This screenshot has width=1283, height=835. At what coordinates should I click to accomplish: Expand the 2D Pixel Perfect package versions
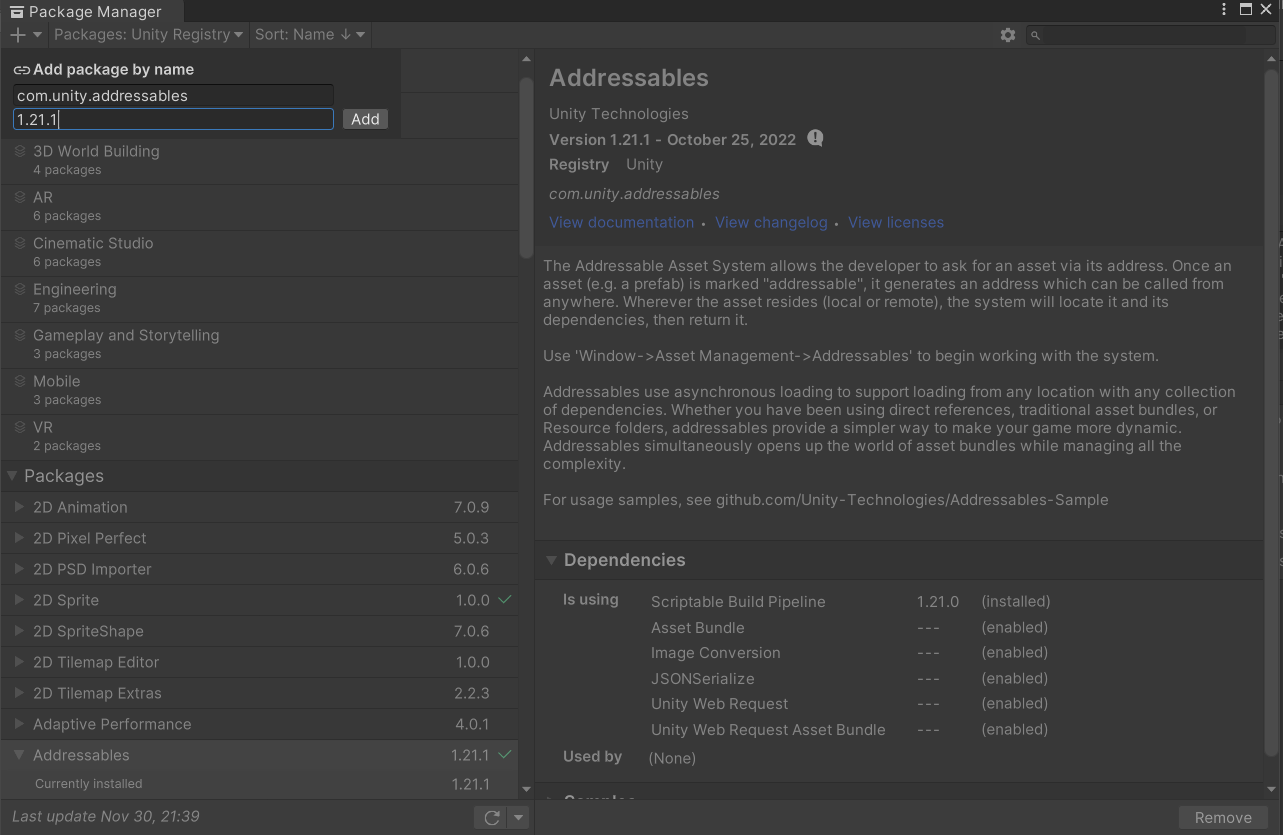(x=19, y=538)
